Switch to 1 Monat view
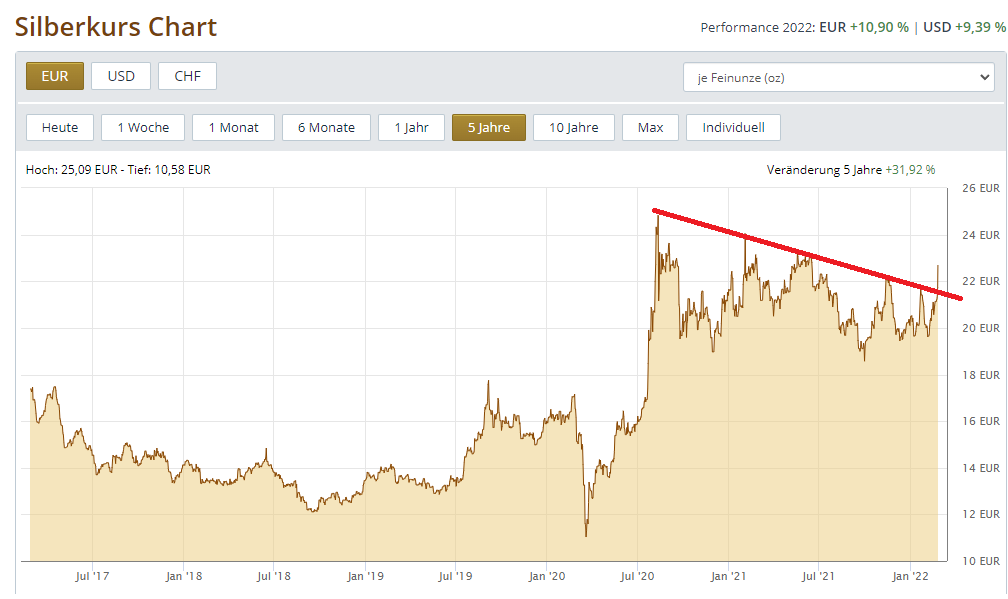 233,127
